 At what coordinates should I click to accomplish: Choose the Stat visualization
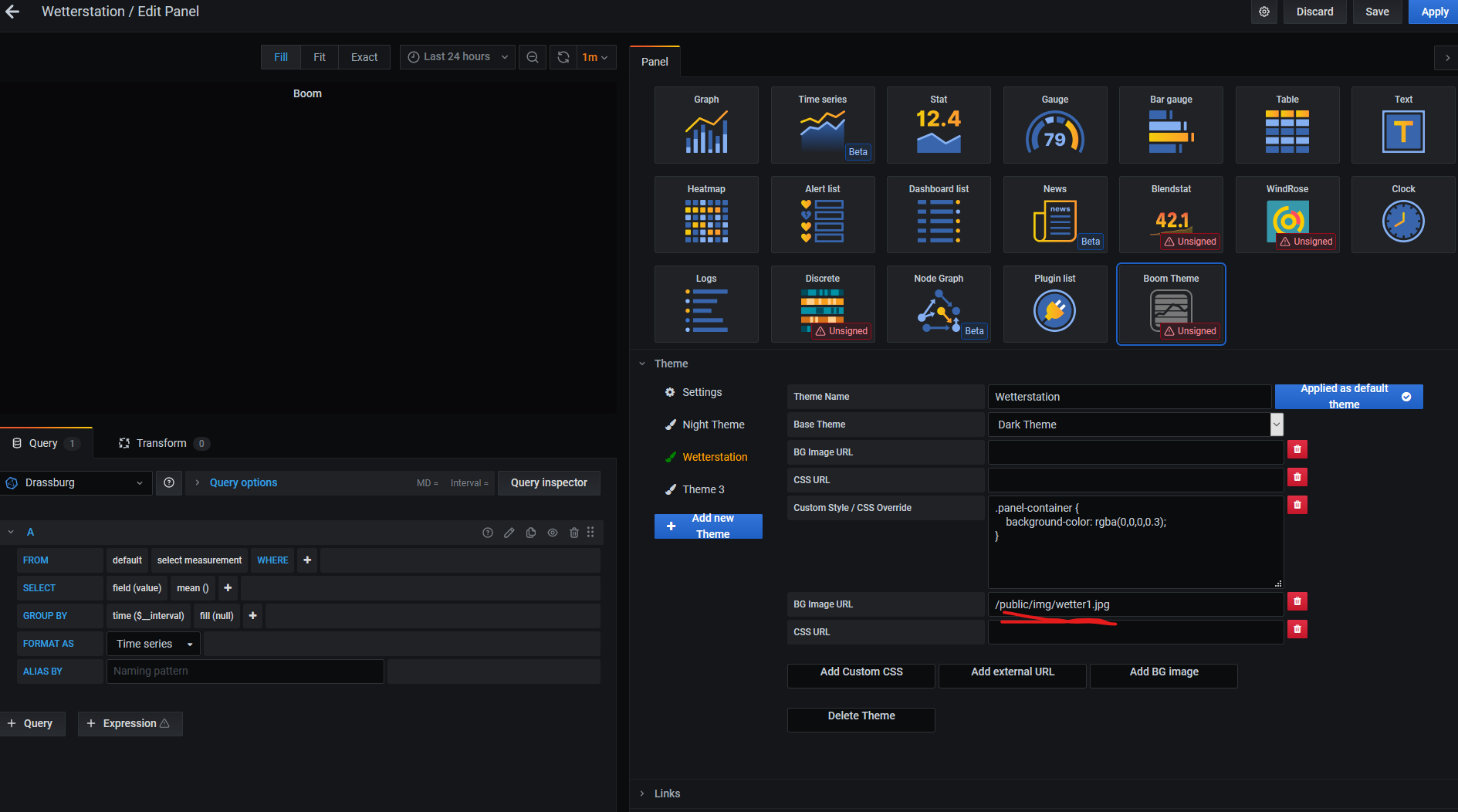[x=939, y=125]
